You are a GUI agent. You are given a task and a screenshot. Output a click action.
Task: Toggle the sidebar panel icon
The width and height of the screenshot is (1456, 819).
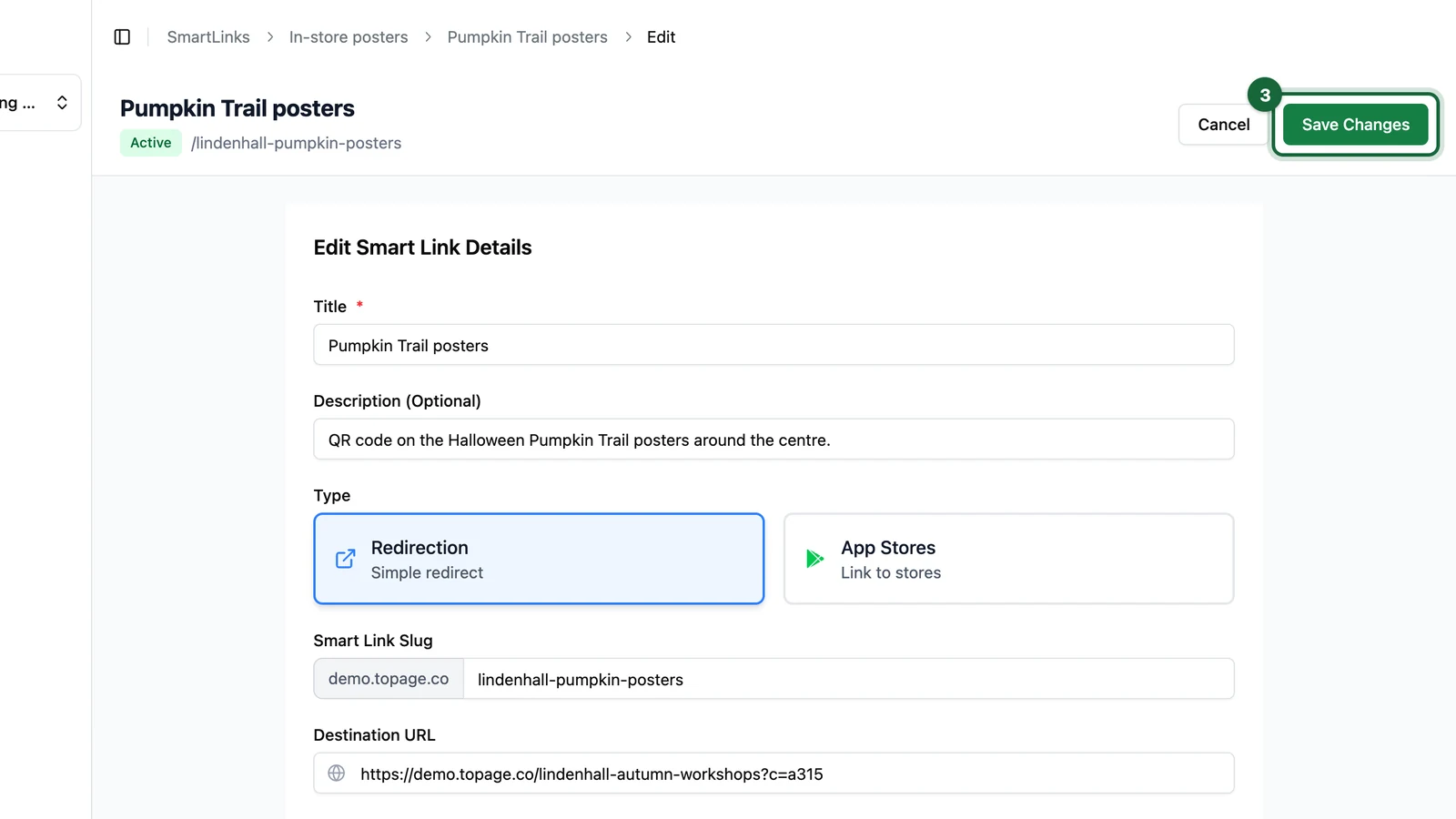tap(122, 37)
